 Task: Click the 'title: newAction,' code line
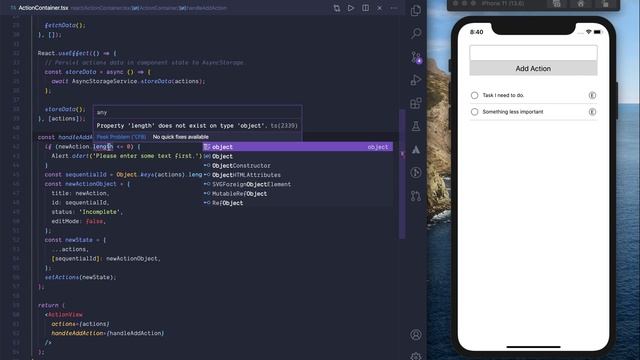pyautogui.click(x=80, y=193)
